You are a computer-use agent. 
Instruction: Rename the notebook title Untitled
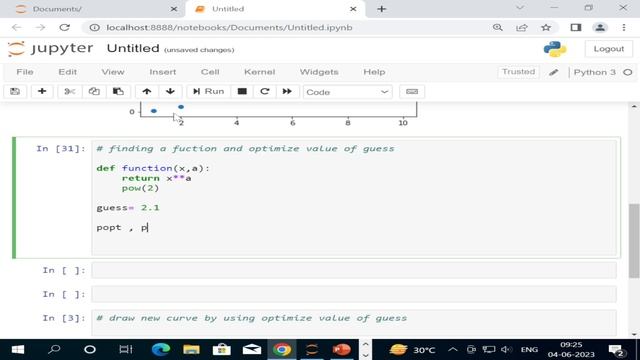click(133, 48)
